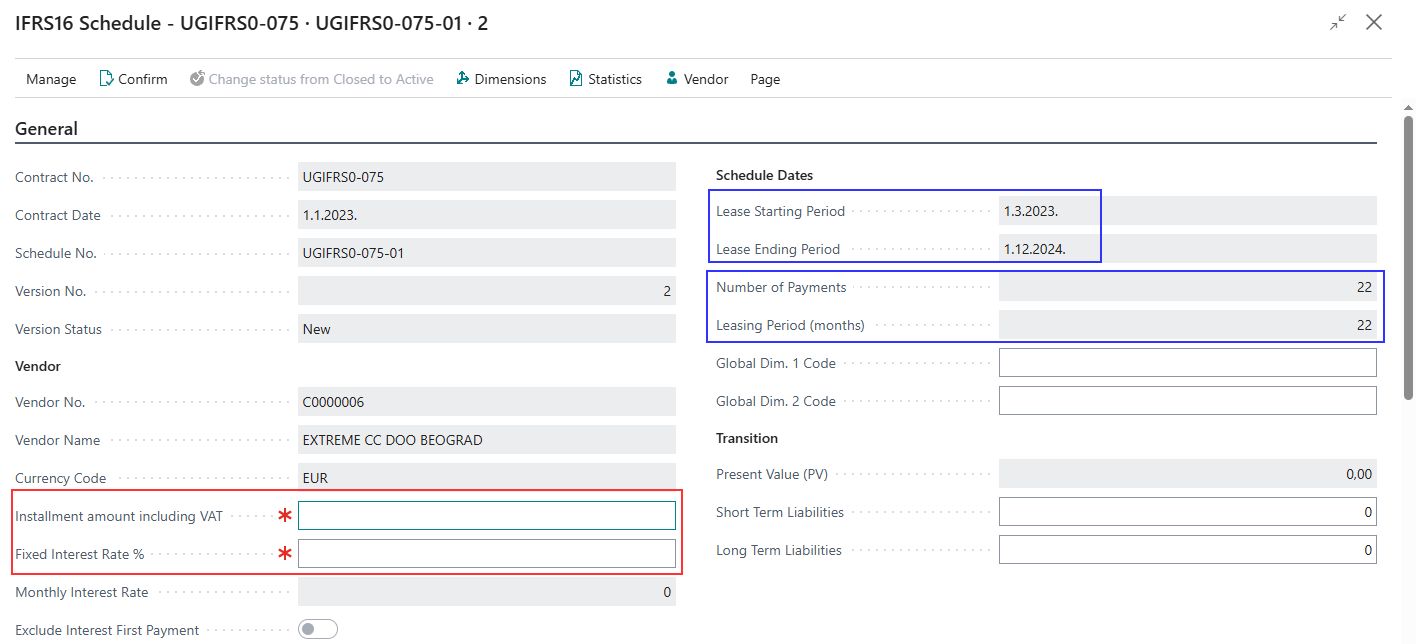The height and width of the screenshot is (644, 1416).
Task: Close the IFRS16 Schedule page
Action: pyautogui.click(x=1374, y=22)
